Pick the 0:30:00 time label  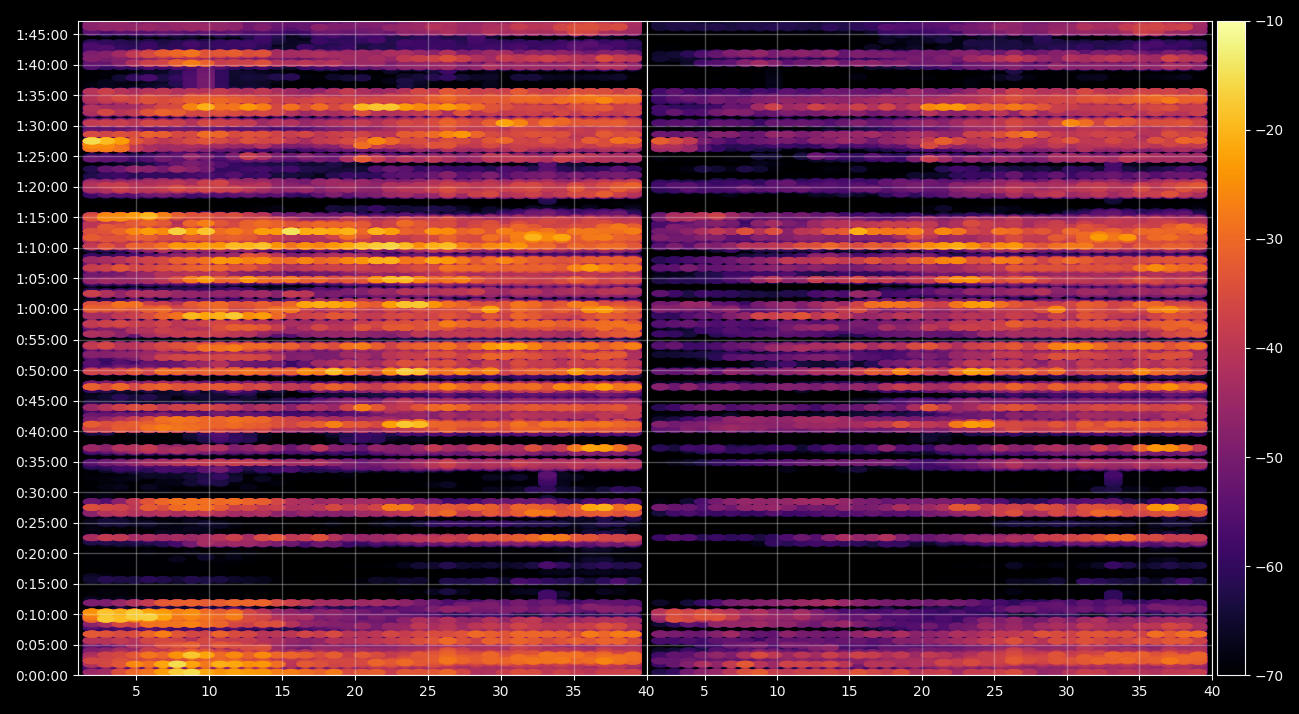[x=42, y=493]
